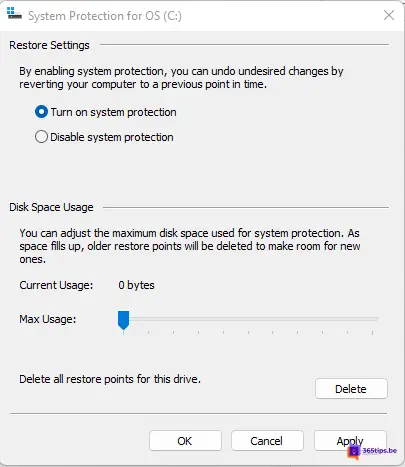The width and height of the screenshot is (405, 467).
Task: Select the Turn on system protection radio button
Action: pyautogui.click(x=41, y=112)
